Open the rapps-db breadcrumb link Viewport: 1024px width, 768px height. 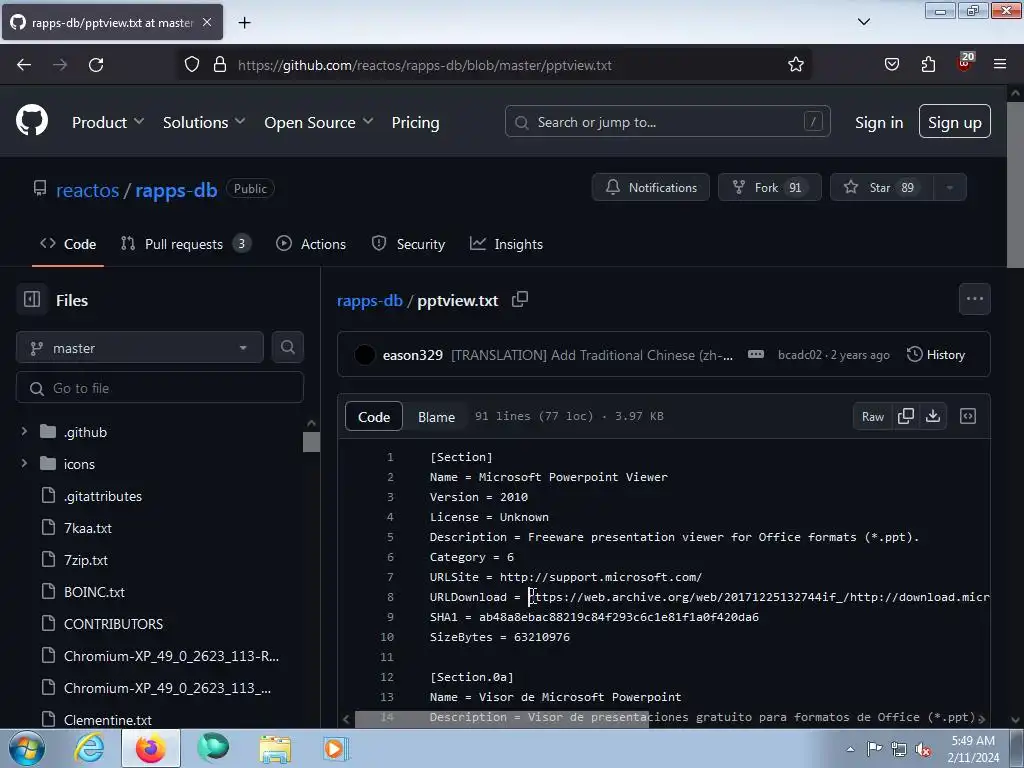pos(369,300)
